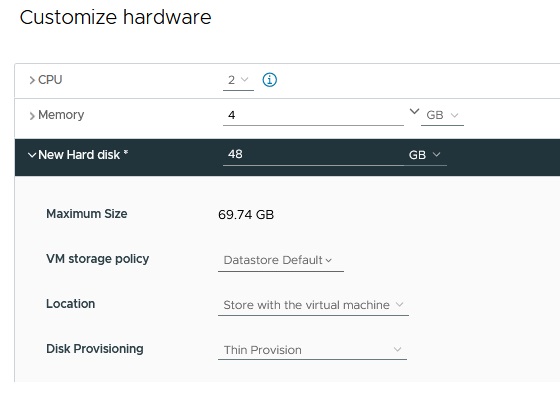Expand the Memory section chevron

pyautogui.click(x=32, y=116)
